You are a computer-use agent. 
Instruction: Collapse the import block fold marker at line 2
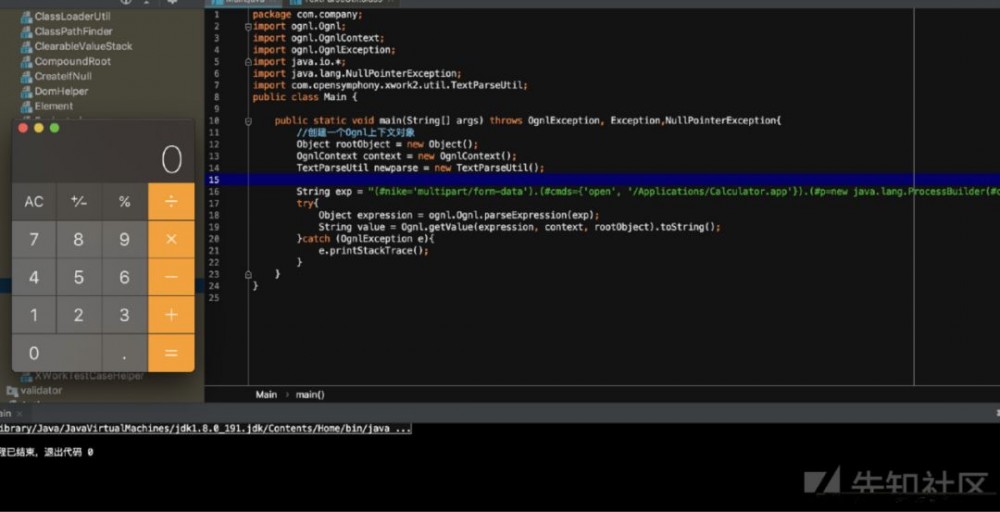tap(248, 27)
